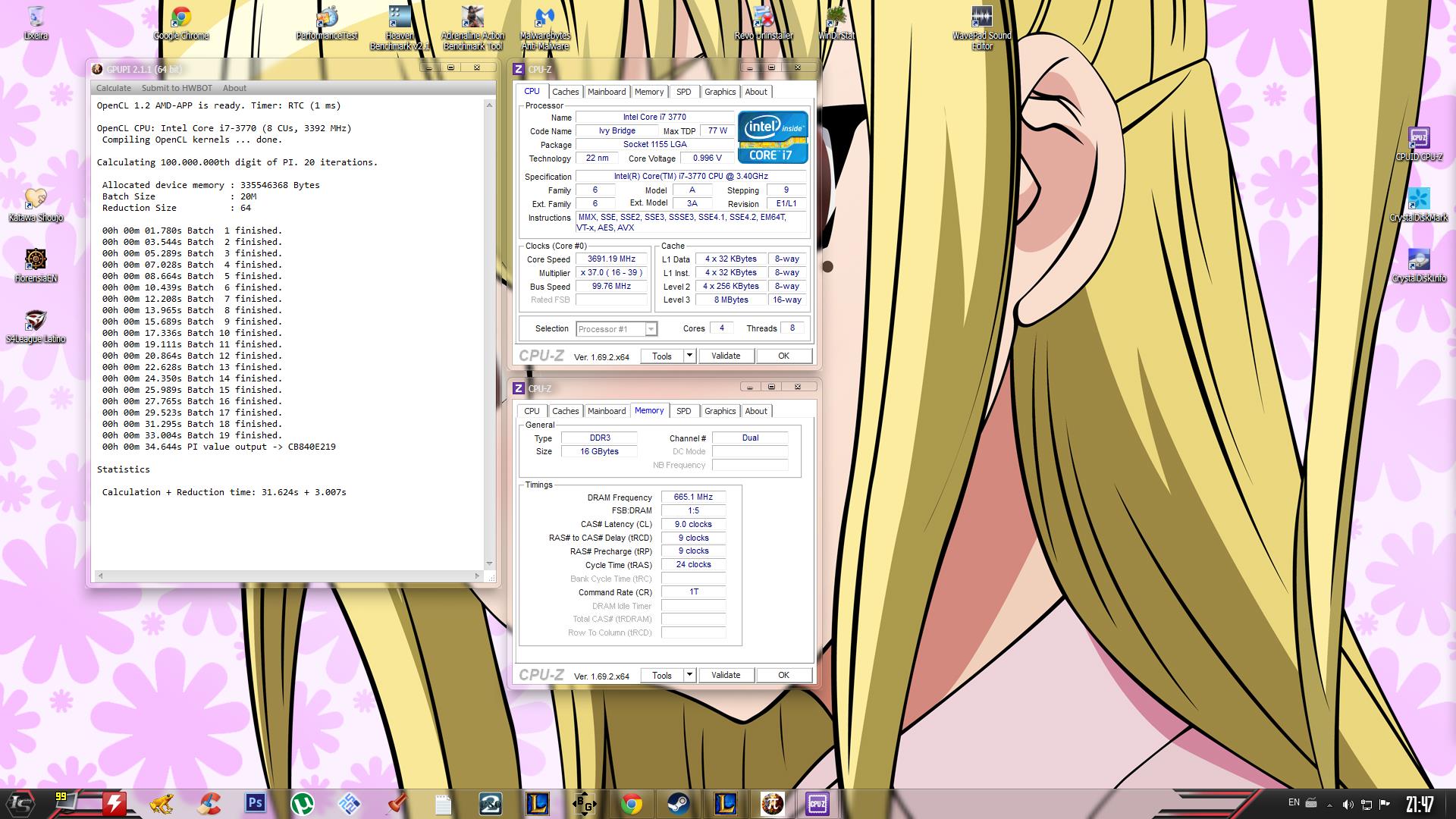1456x819 pixels.
Task: Launch S4League Latino desktop shortcut
Action: pyautogui.click(x=36, y=326)
